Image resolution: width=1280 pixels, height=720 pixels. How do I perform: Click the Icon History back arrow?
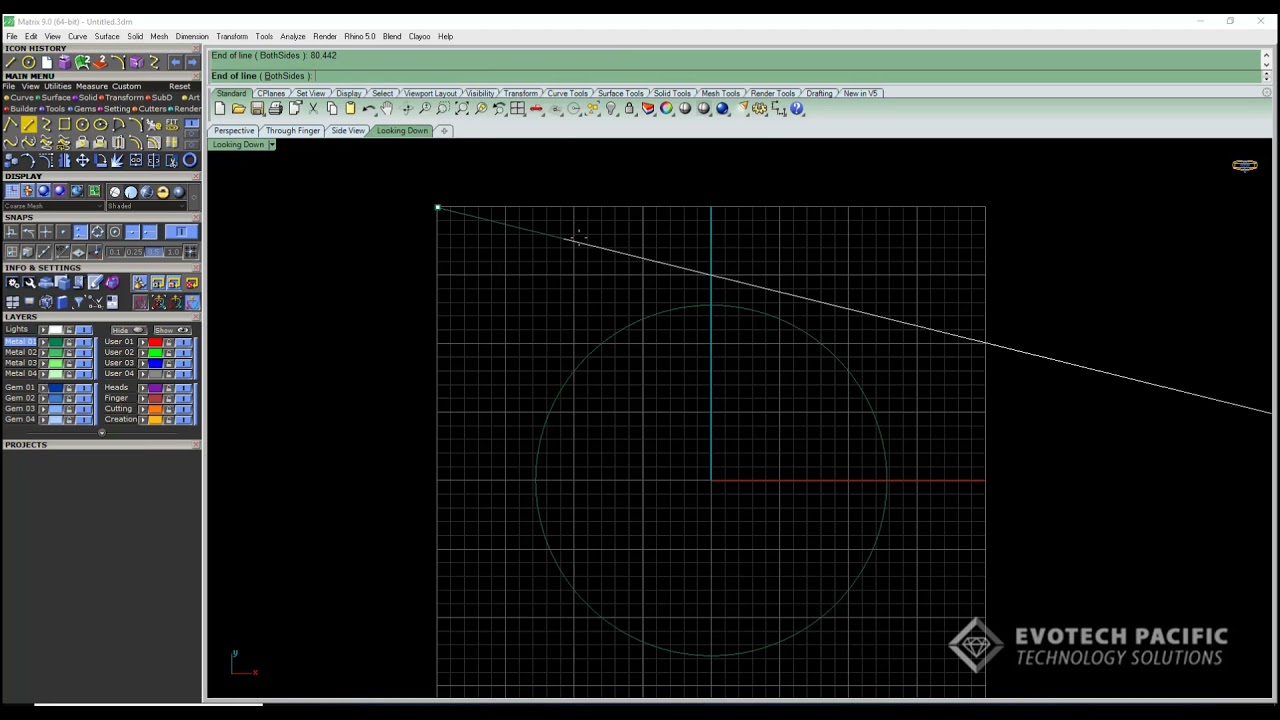coord(175,62)
